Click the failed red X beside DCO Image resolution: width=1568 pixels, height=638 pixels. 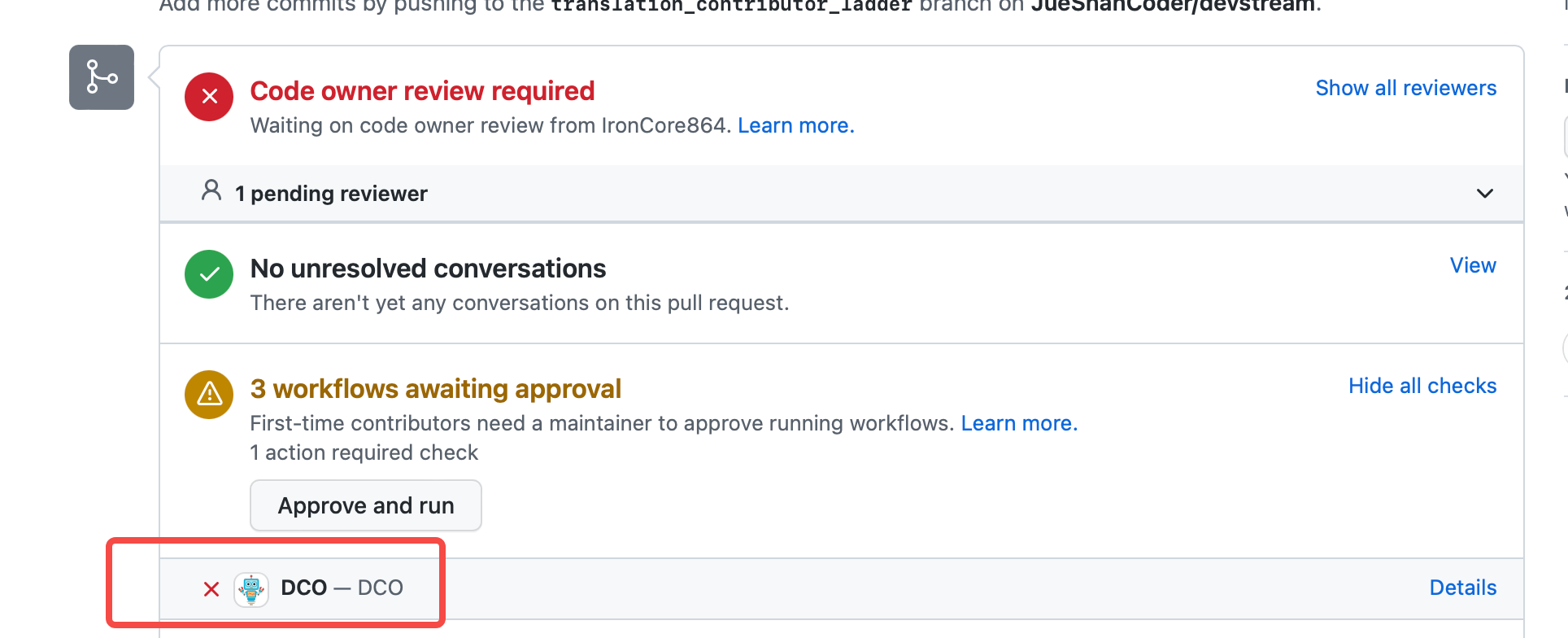point(211,589)
